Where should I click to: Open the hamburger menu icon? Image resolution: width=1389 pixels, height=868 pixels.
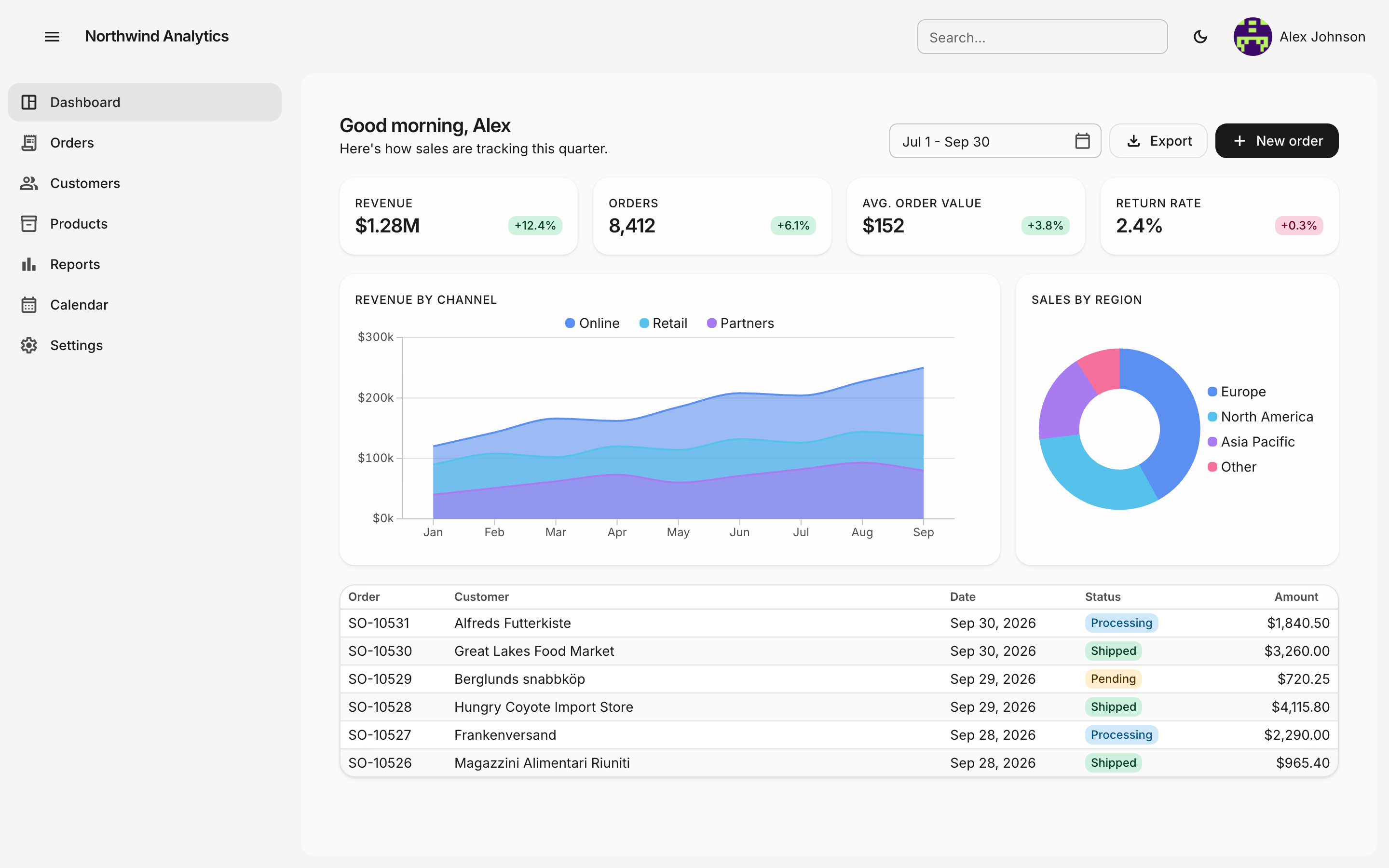[52, 37]
